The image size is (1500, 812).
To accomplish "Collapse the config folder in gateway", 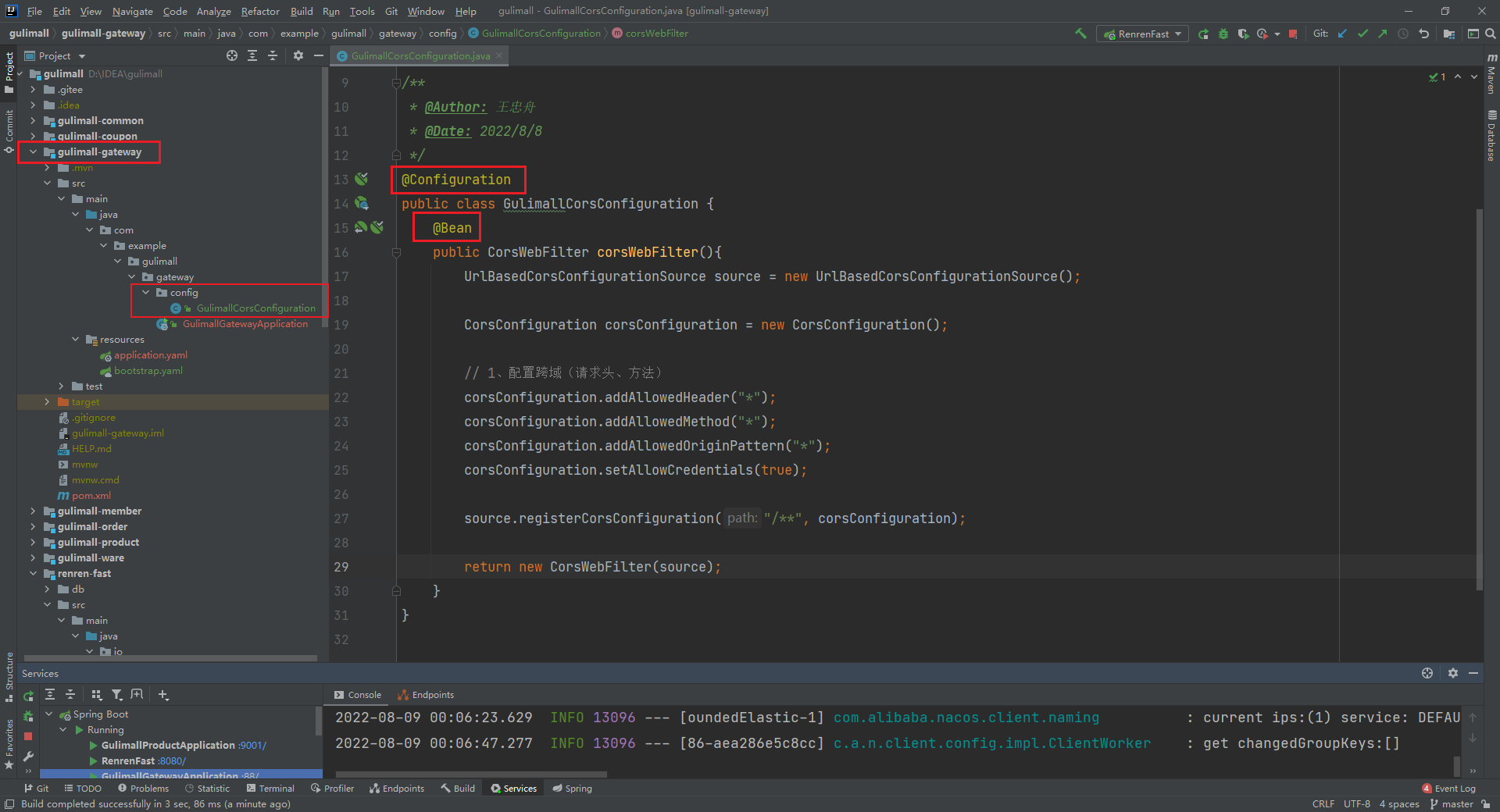I will [145, 292].
